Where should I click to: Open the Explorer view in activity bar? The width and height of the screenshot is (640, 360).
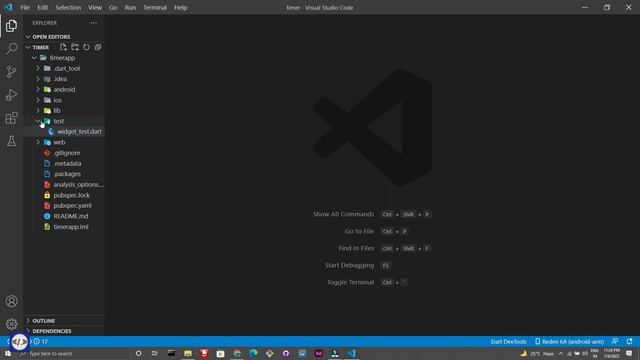11,26
